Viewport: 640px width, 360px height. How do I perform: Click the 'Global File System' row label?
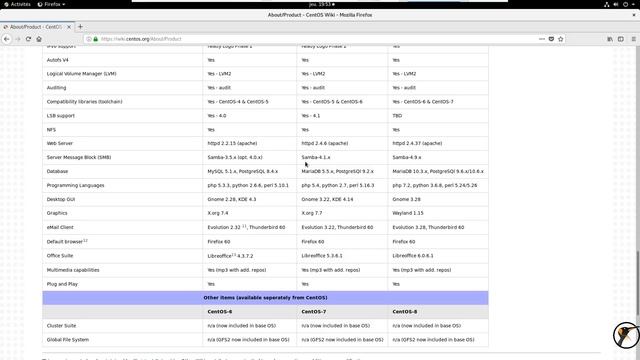(68, 340)
